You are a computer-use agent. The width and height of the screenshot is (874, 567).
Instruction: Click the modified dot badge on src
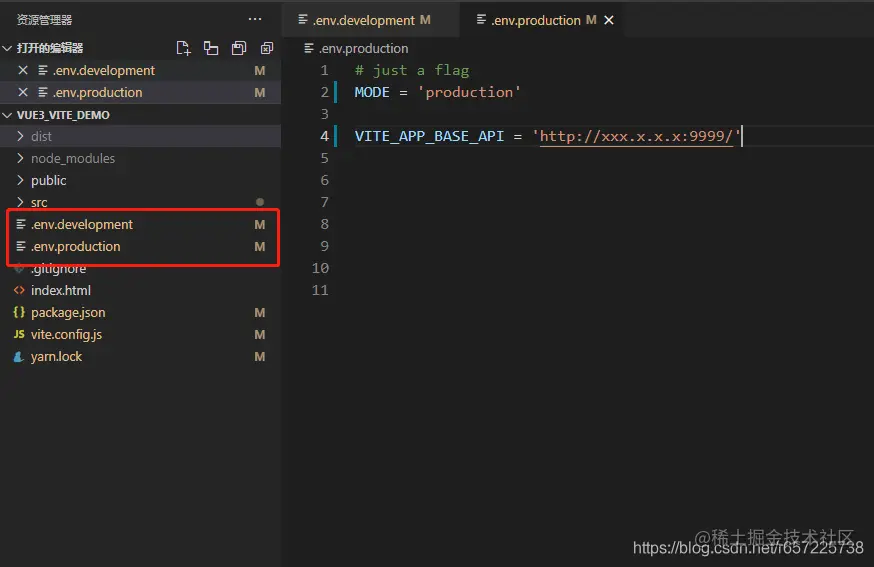tap(260, 202)
